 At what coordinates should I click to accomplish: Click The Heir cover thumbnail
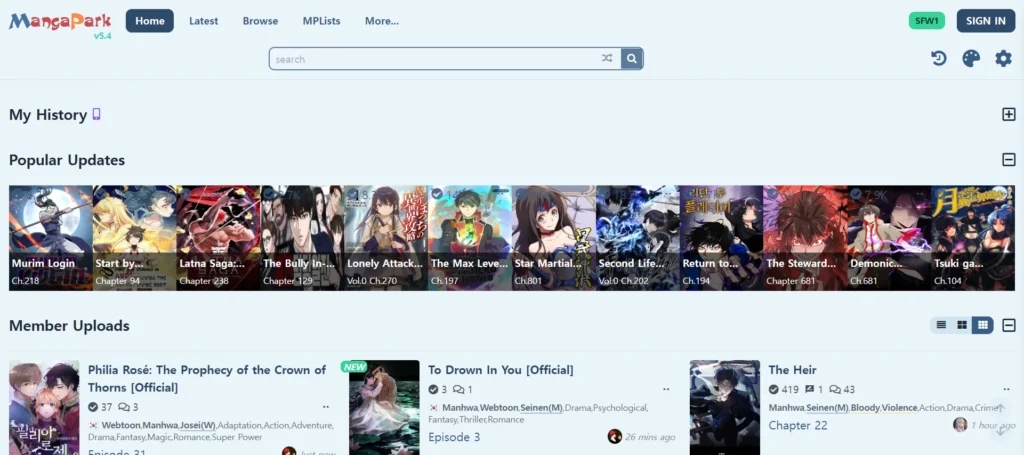click(725, 407)
